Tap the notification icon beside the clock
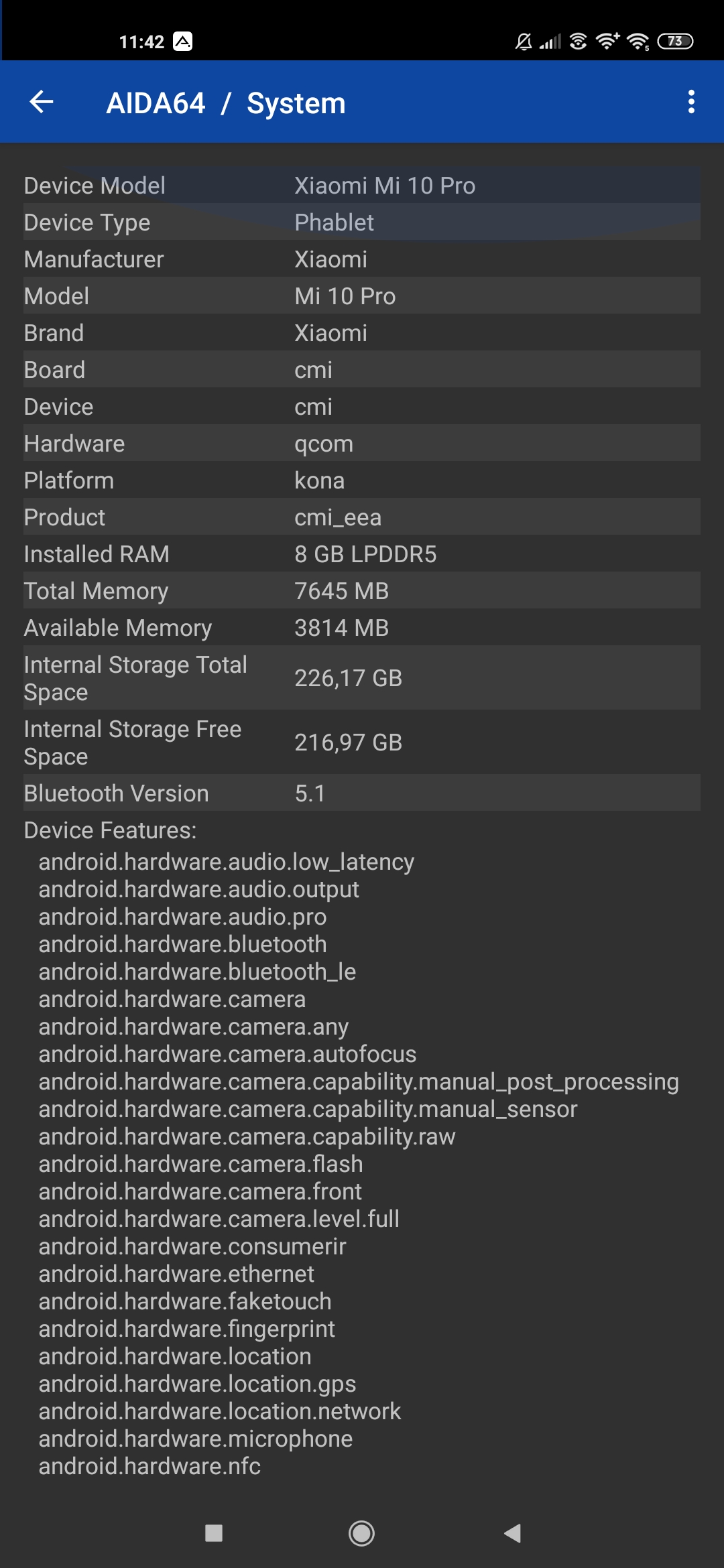The width and height of the screenshot is (724, 1568). (x=182, y=42)
